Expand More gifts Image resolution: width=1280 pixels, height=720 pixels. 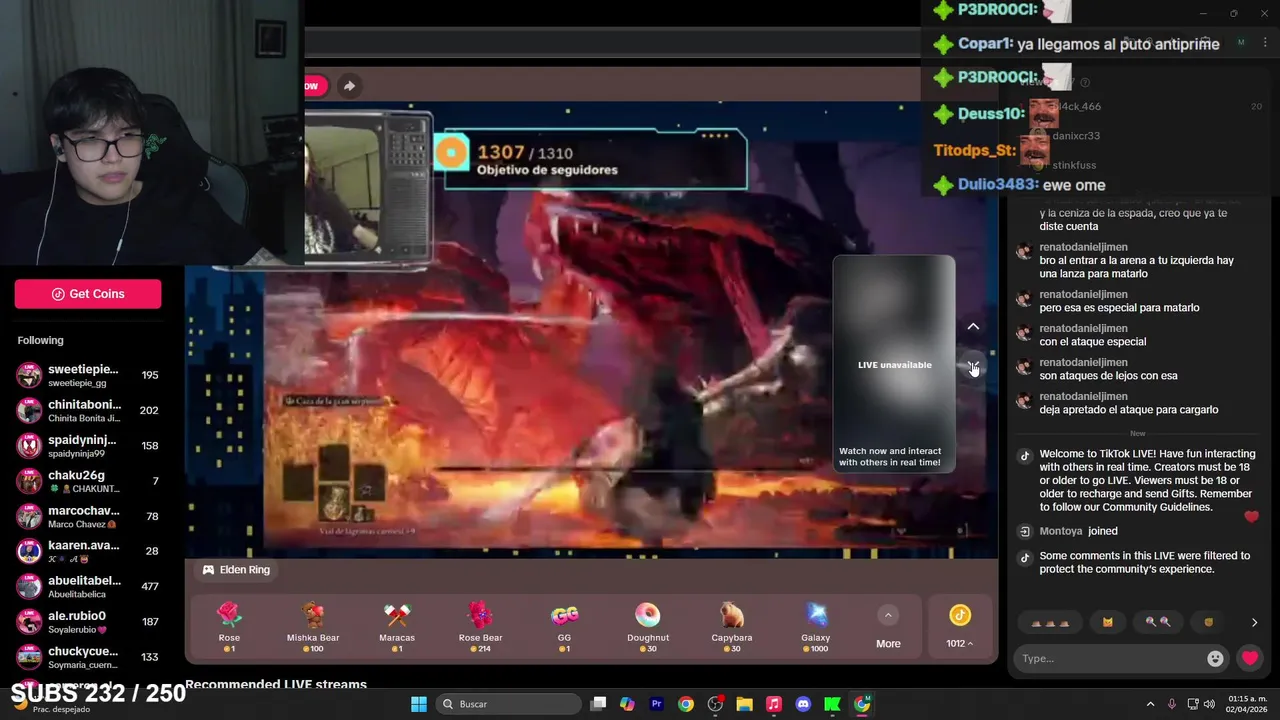(888, 627)
